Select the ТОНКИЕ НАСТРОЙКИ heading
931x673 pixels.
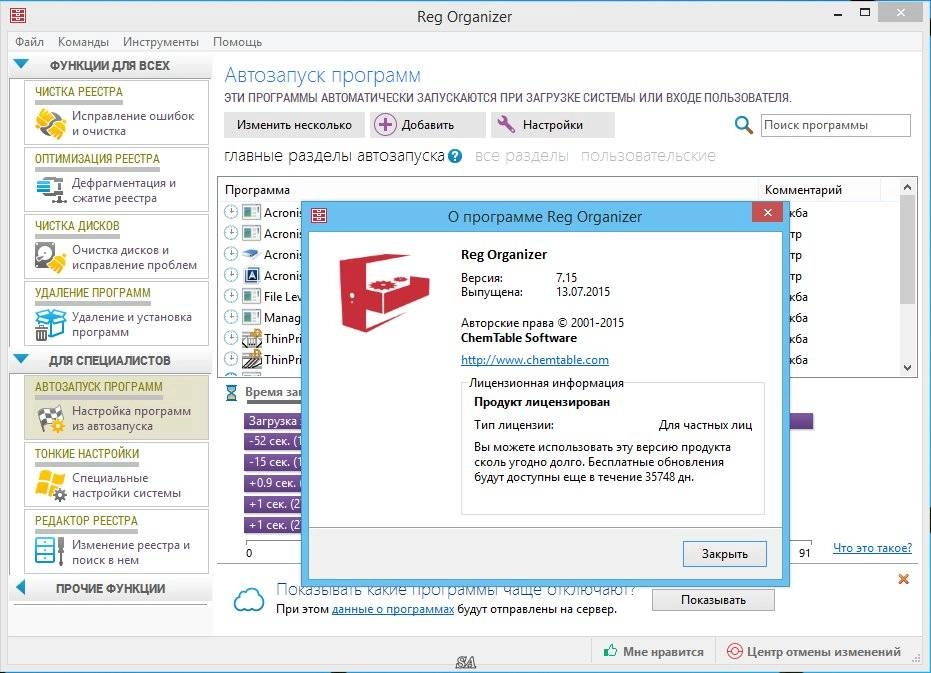coord(87,453)
